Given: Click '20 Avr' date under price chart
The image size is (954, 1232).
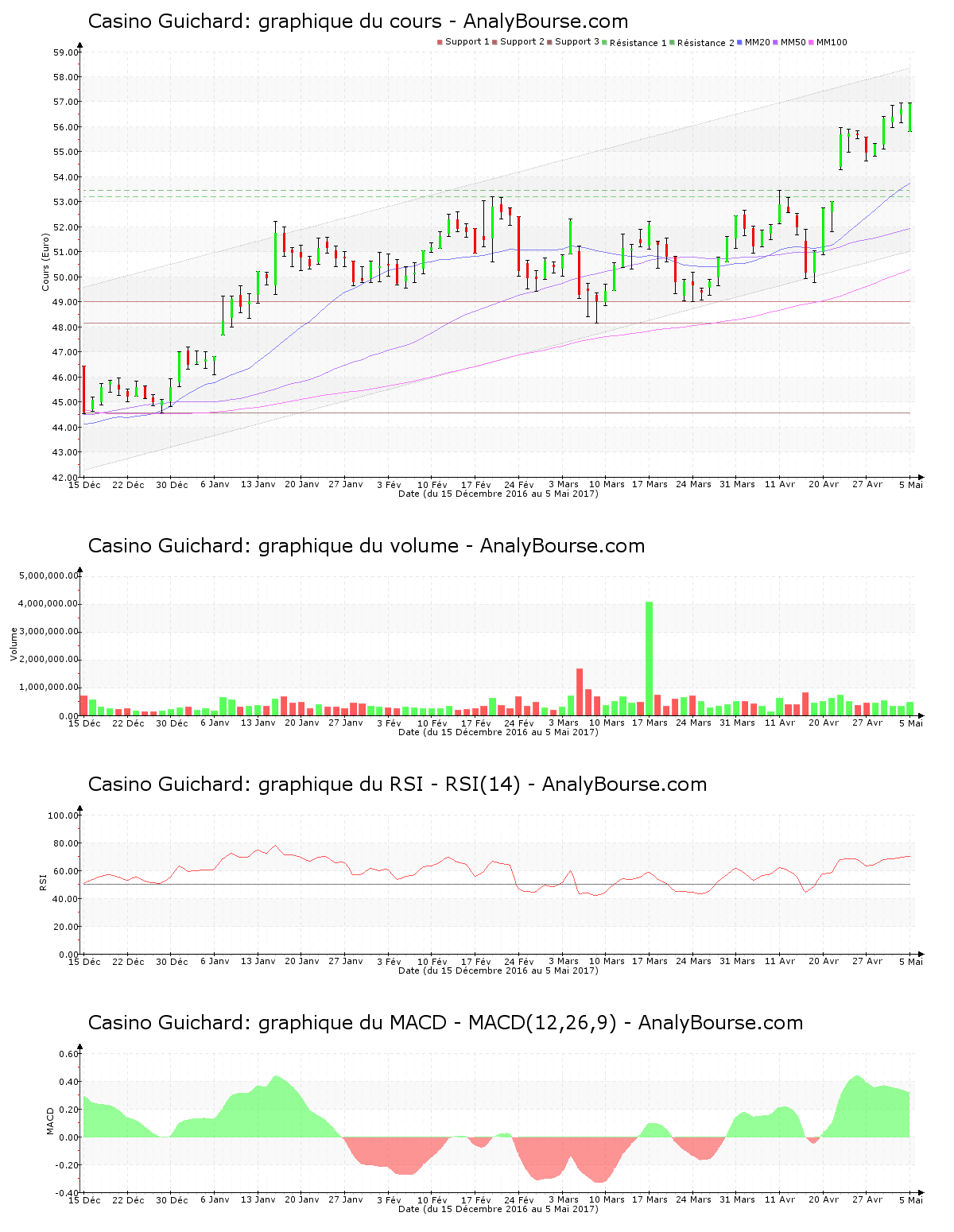Looking at the screenshot, I should click(x=824, y=484).
